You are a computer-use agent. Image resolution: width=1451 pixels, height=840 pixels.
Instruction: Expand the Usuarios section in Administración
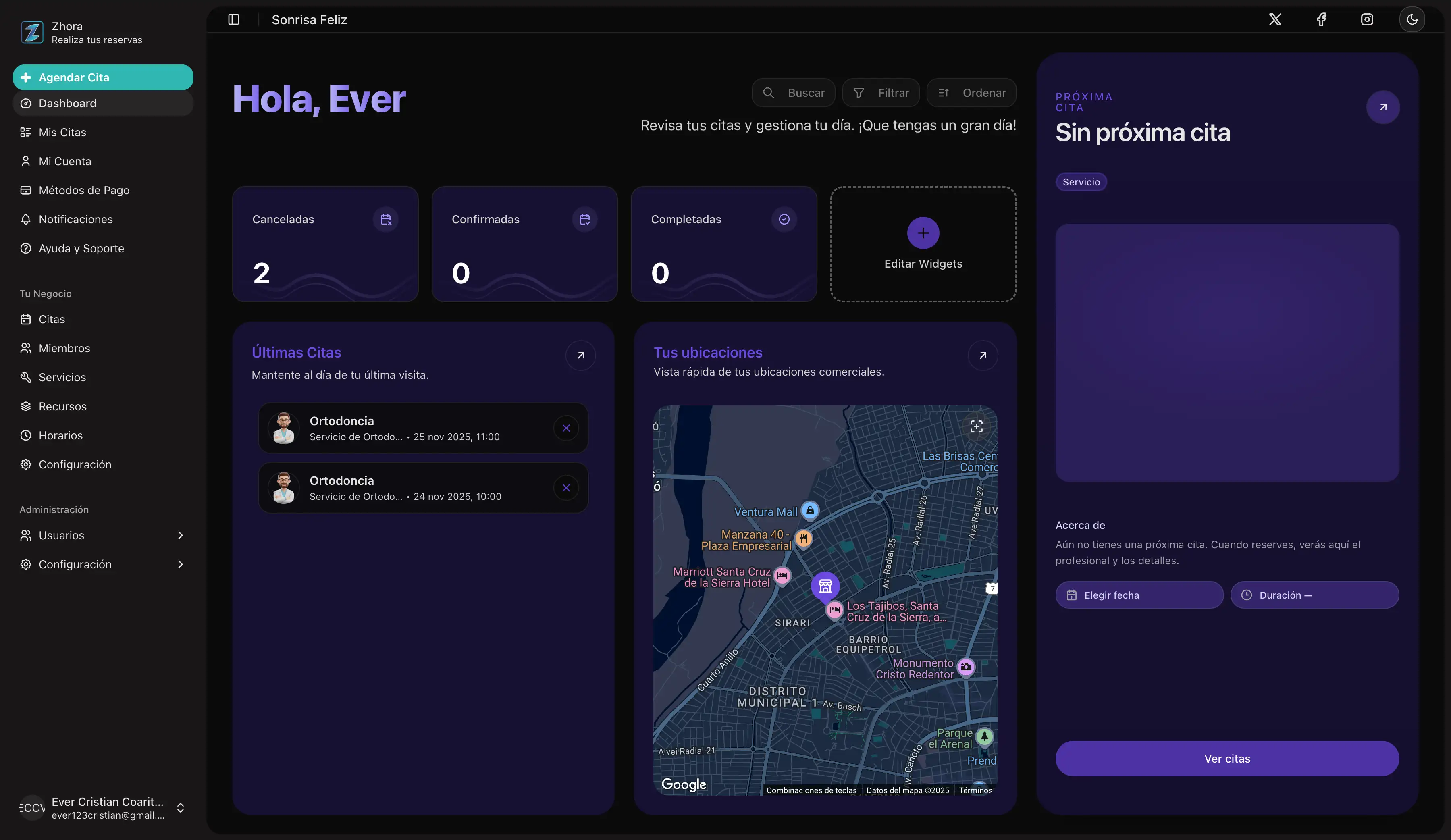tap(181, 535)
